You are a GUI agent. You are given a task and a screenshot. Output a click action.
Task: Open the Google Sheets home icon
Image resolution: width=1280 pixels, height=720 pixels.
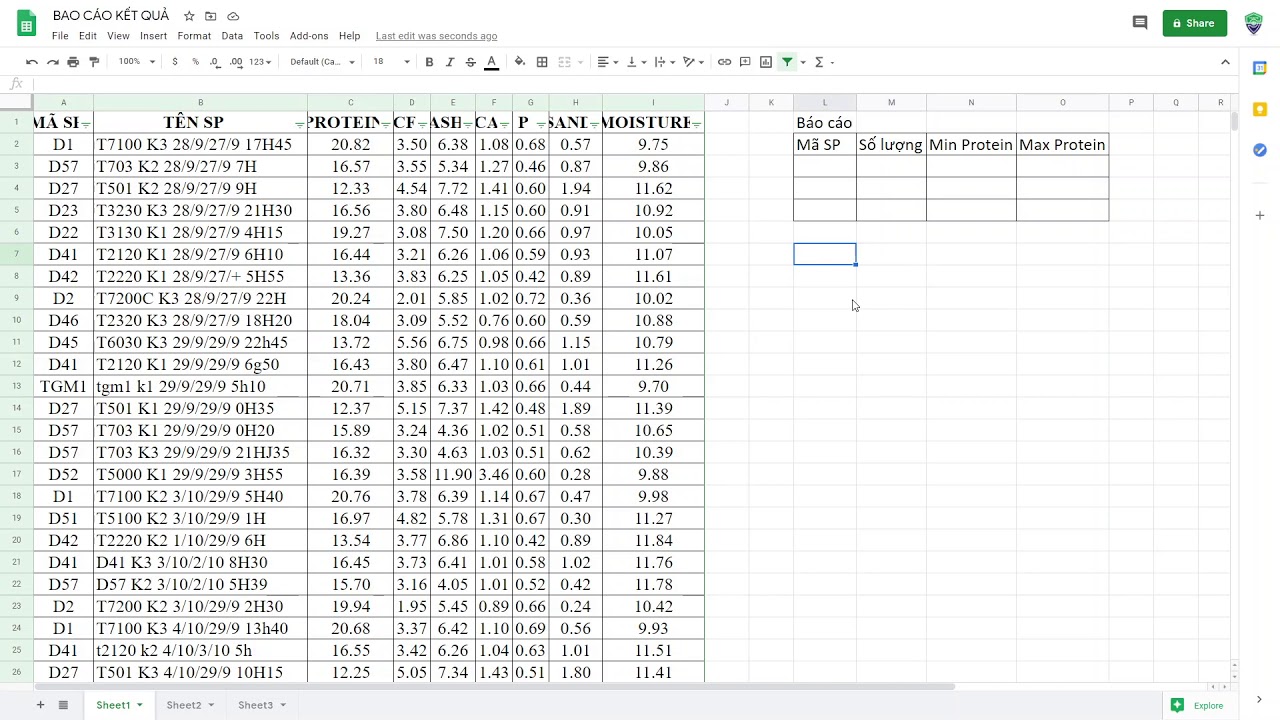pyautogui.click(x=26, y=23)
